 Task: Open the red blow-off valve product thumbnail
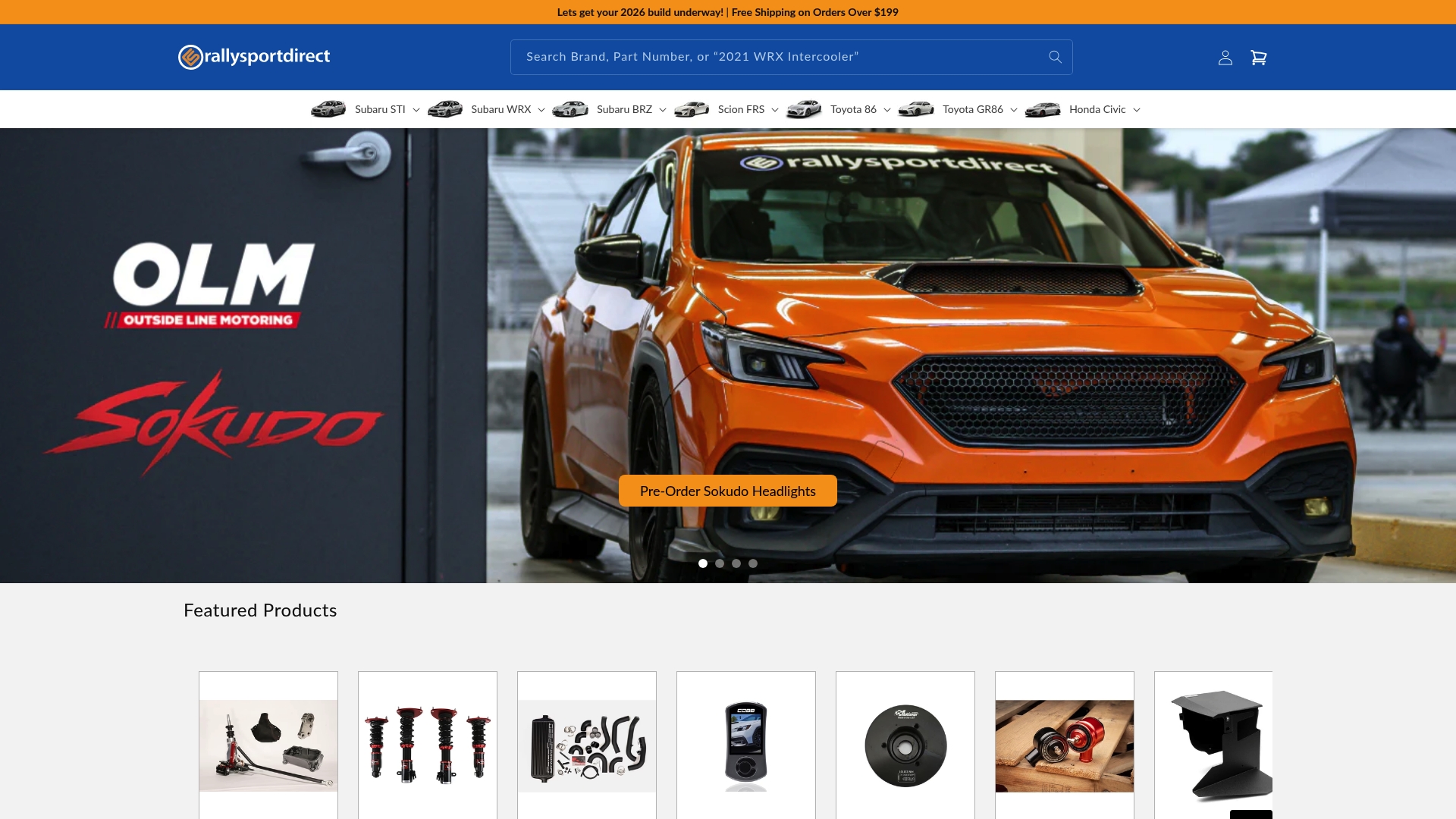1065,745
